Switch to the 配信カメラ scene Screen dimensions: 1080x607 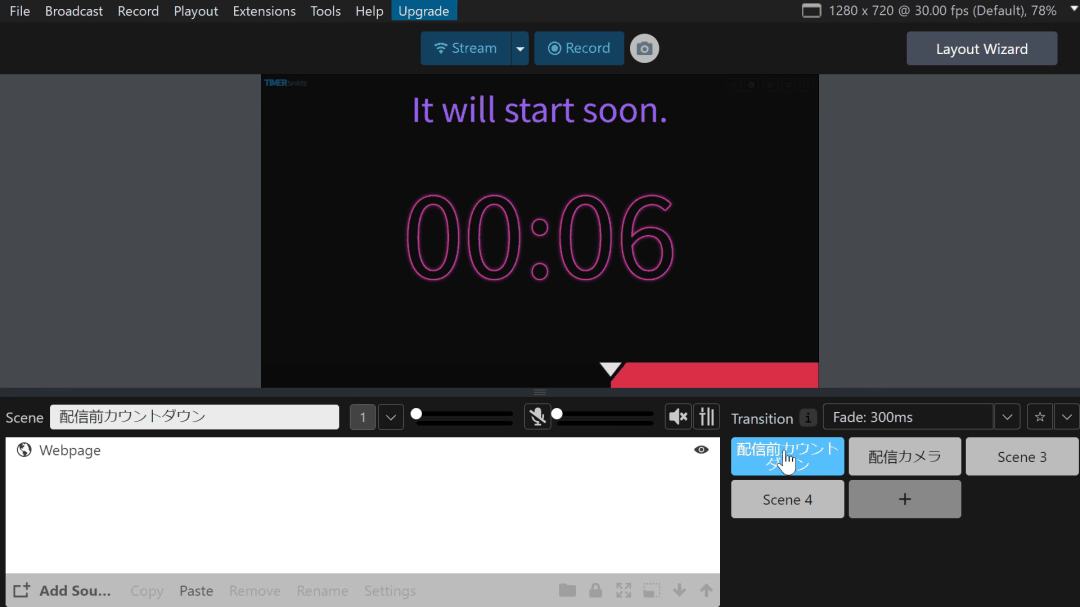[905, 457]
